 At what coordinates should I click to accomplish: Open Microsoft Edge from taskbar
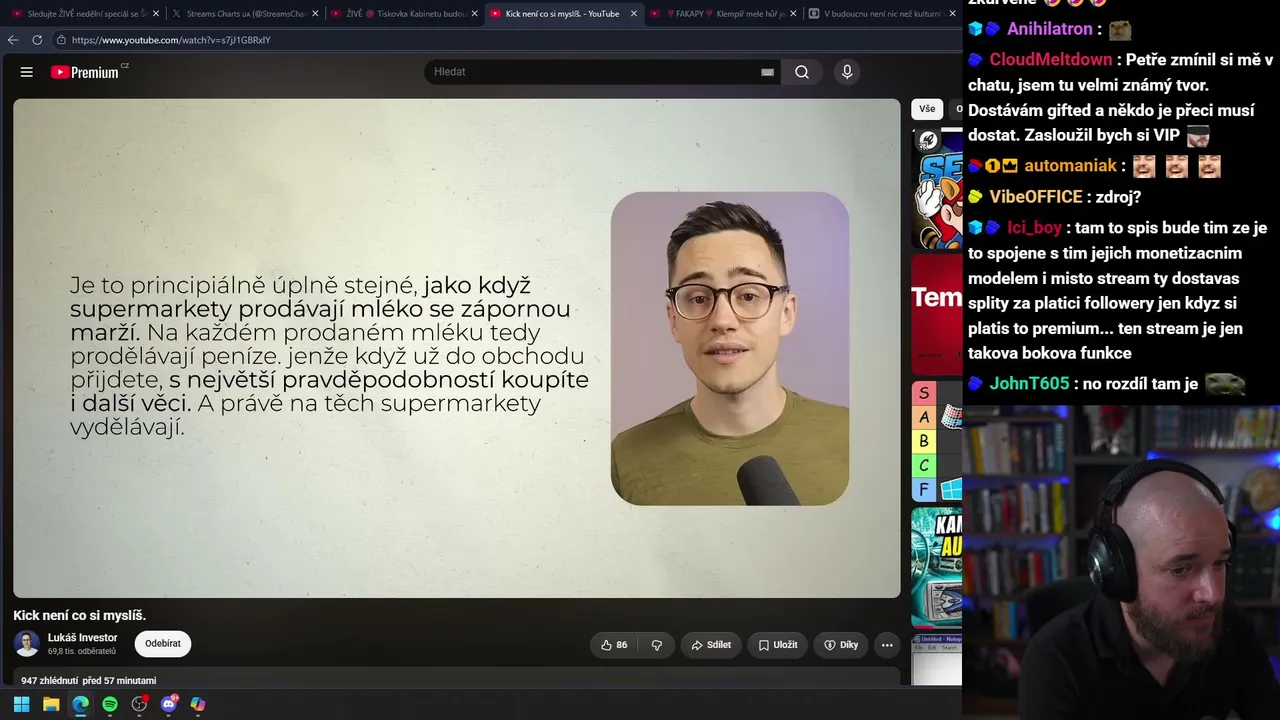tap(80, 704)
